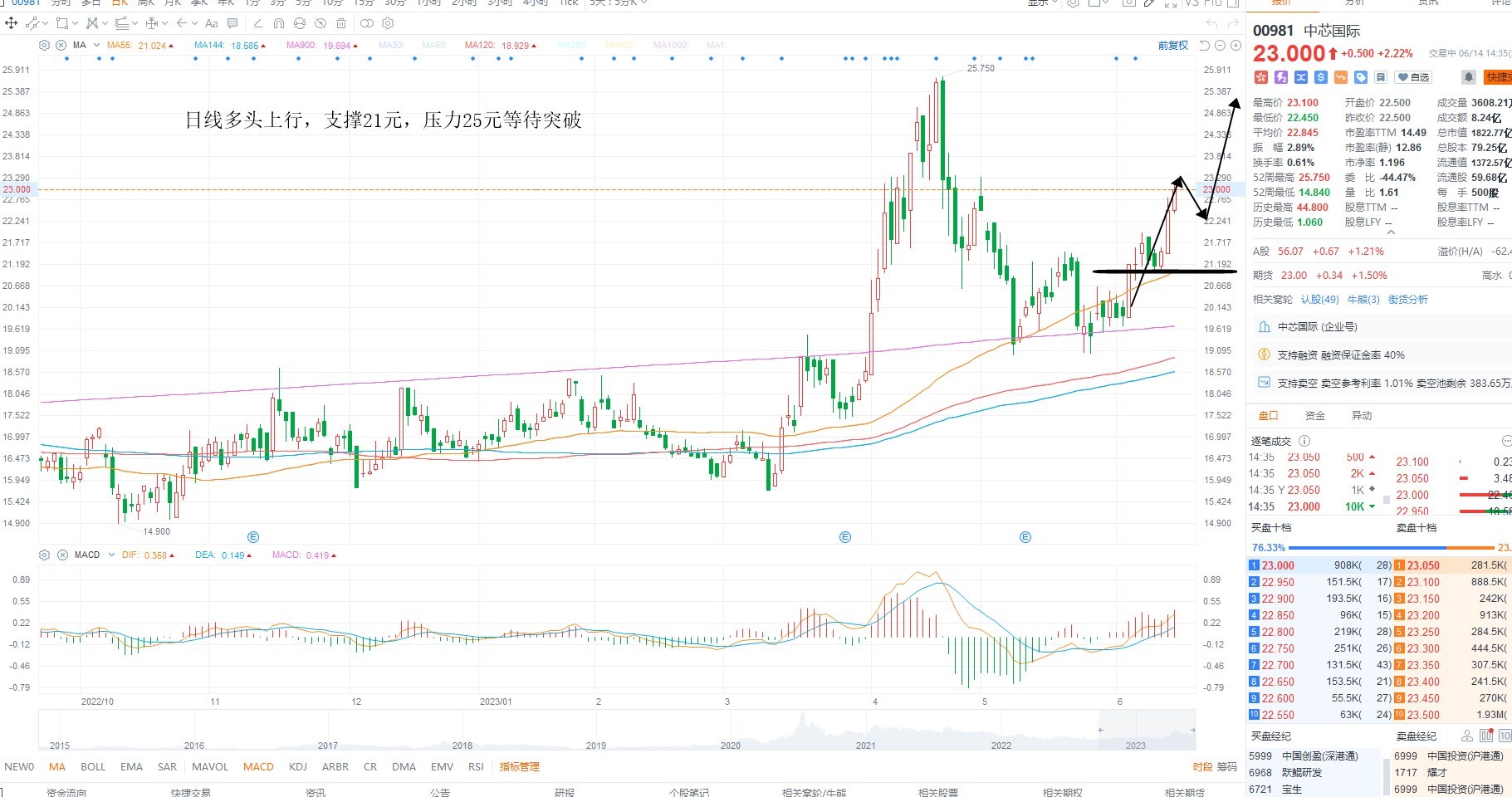The height and width of the screenshot is (797, 1512).
Task: Undo the last drawing action
Action: tap(1211, 23)
